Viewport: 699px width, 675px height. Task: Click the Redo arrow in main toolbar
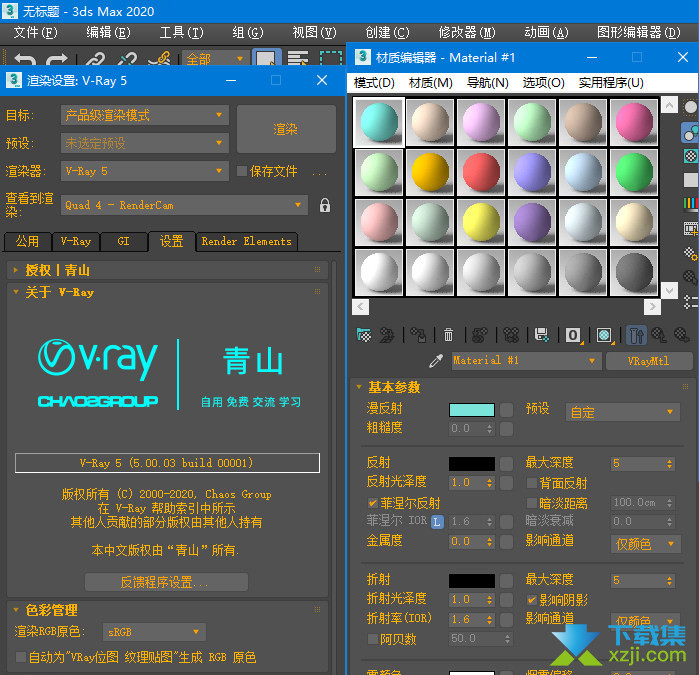(x=57, y=59)
